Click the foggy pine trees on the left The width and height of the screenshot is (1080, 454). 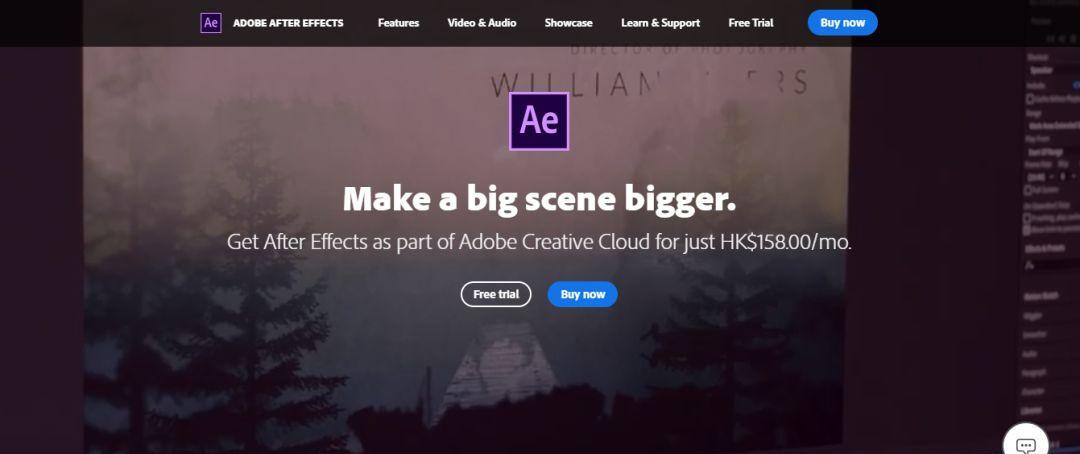point(207,289)
